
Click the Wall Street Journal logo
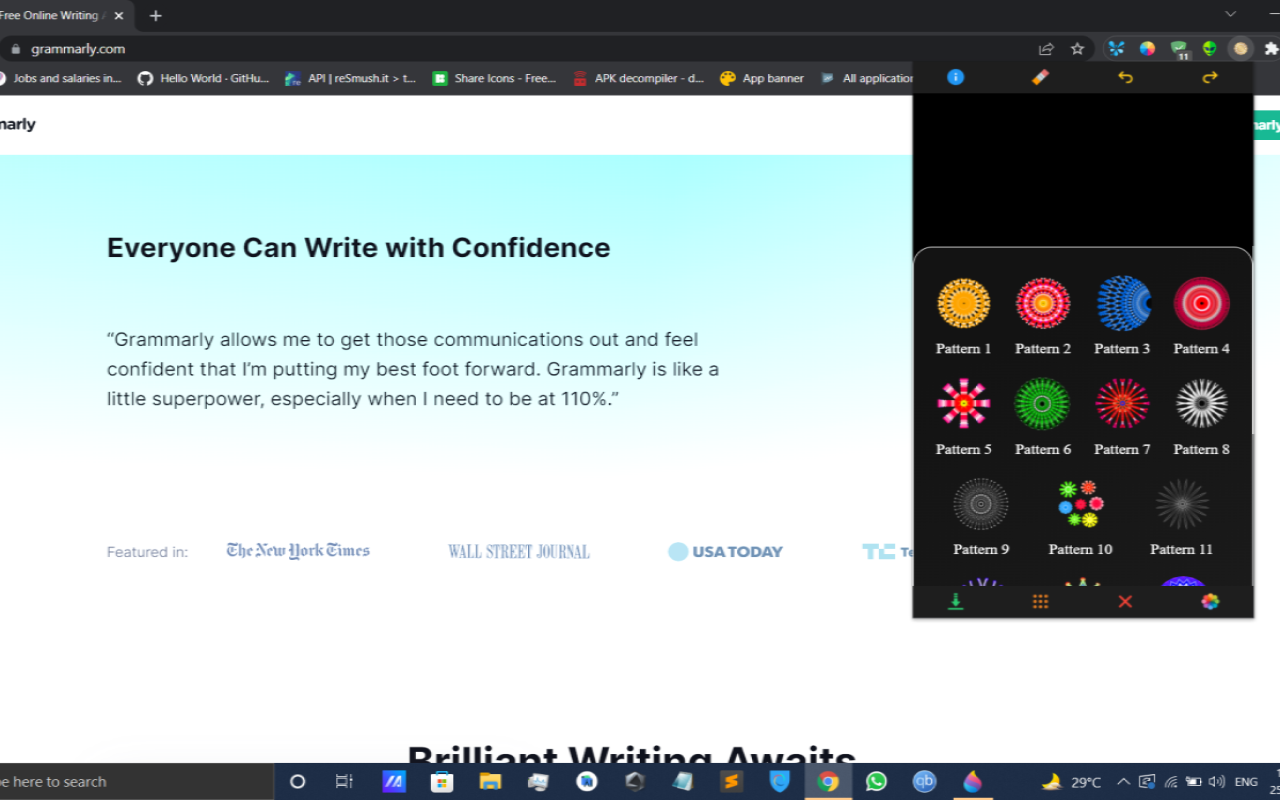519,551
